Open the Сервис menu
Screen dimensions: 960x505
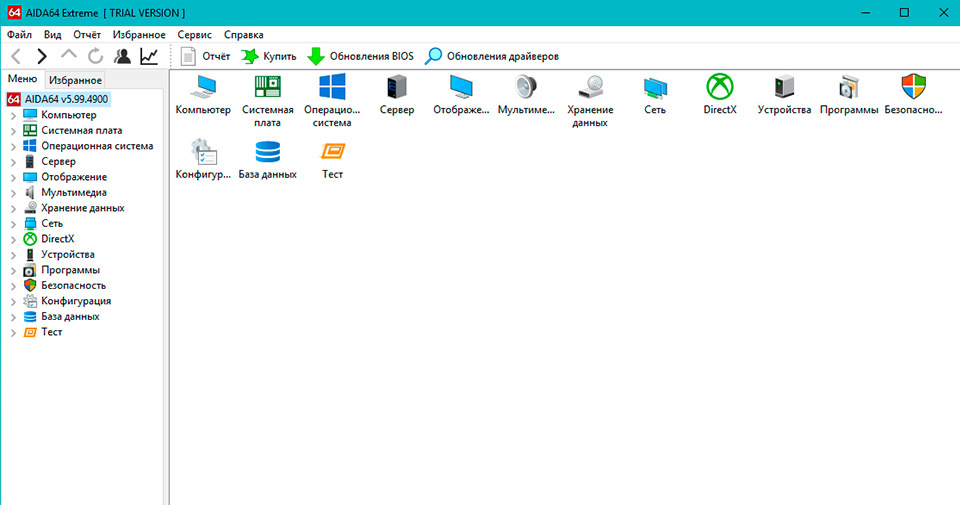195,35
